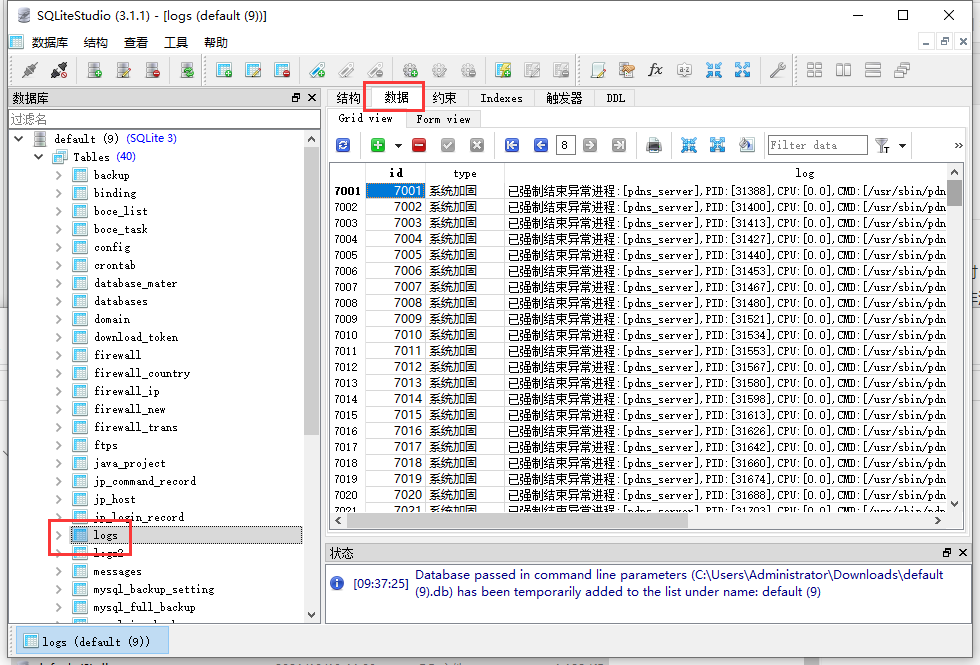Expand the firewall_ip table node
The image size is (980, 665).
pos(59,391)
